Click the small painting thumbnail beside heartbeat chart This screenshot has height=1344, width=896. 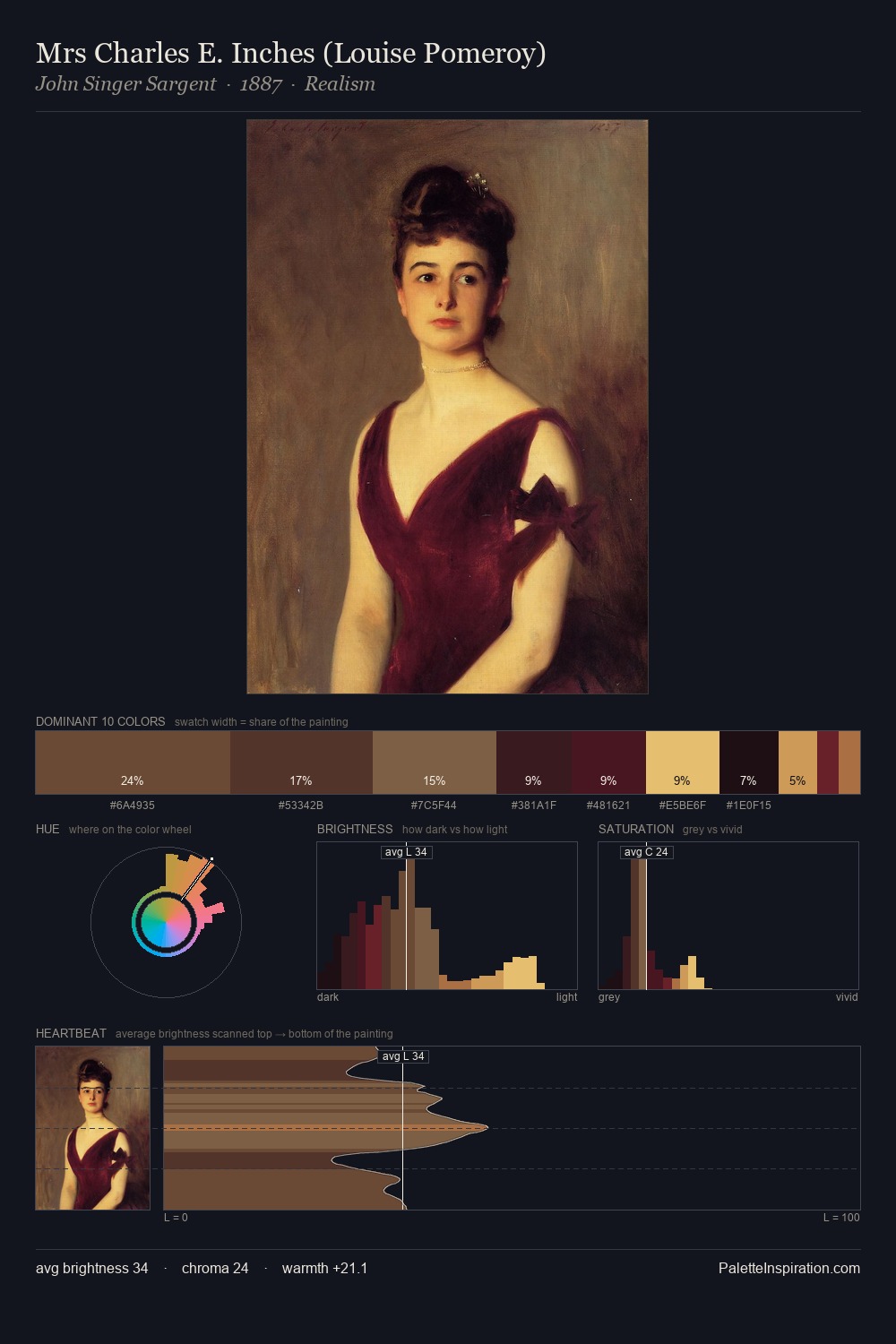pos(92,1128)
